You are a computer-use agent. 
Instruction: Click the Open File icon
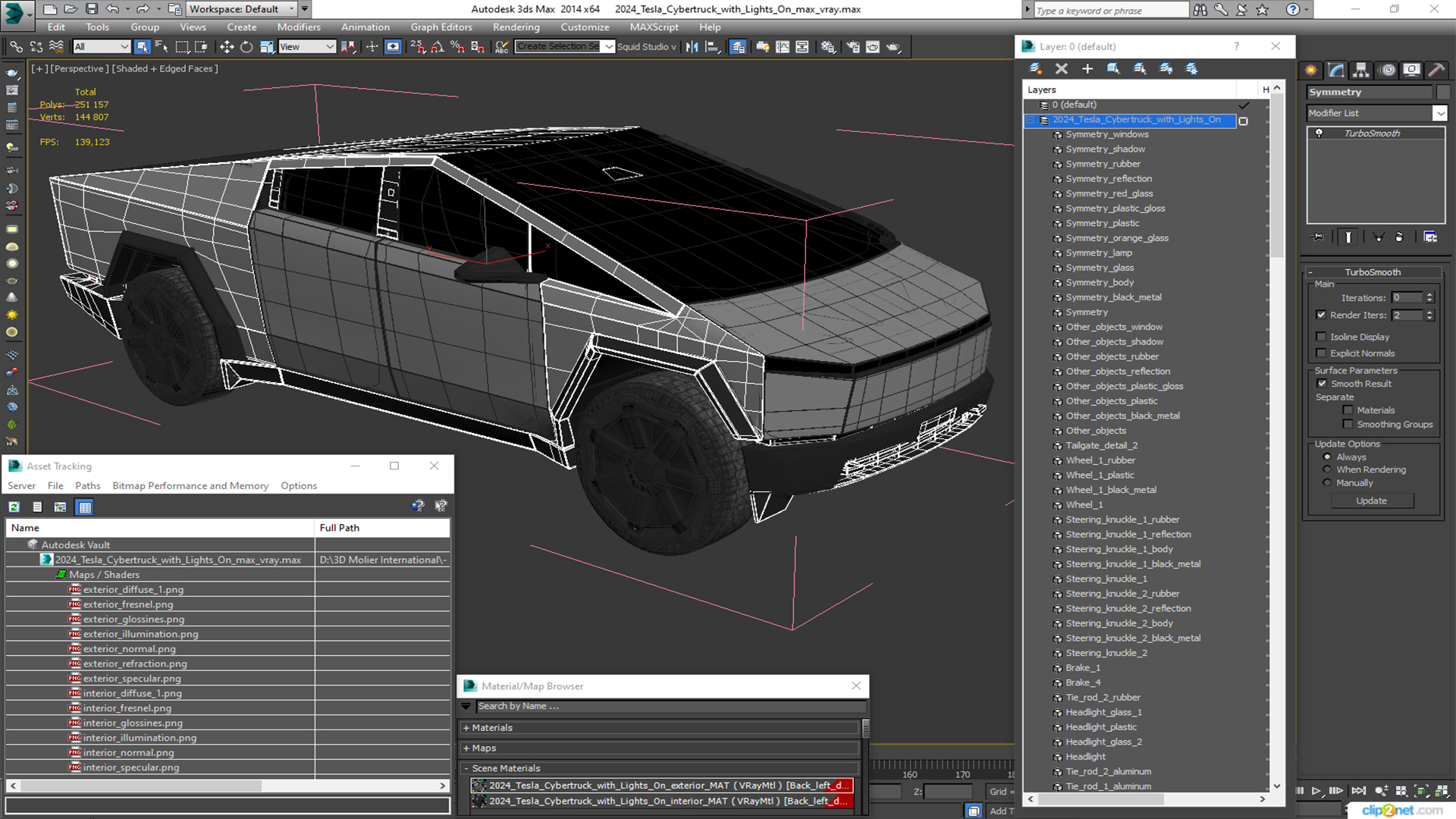pos(71,9)
